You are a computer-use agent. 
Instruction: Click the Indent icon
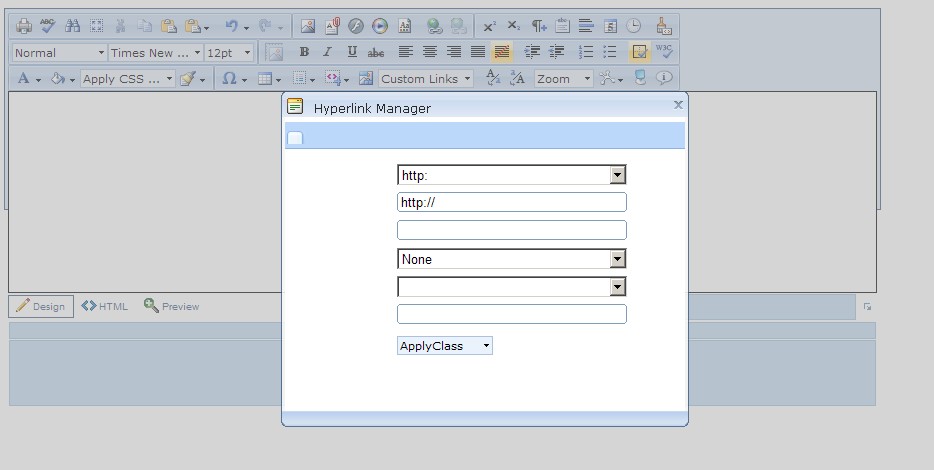(x=532, y=52)
